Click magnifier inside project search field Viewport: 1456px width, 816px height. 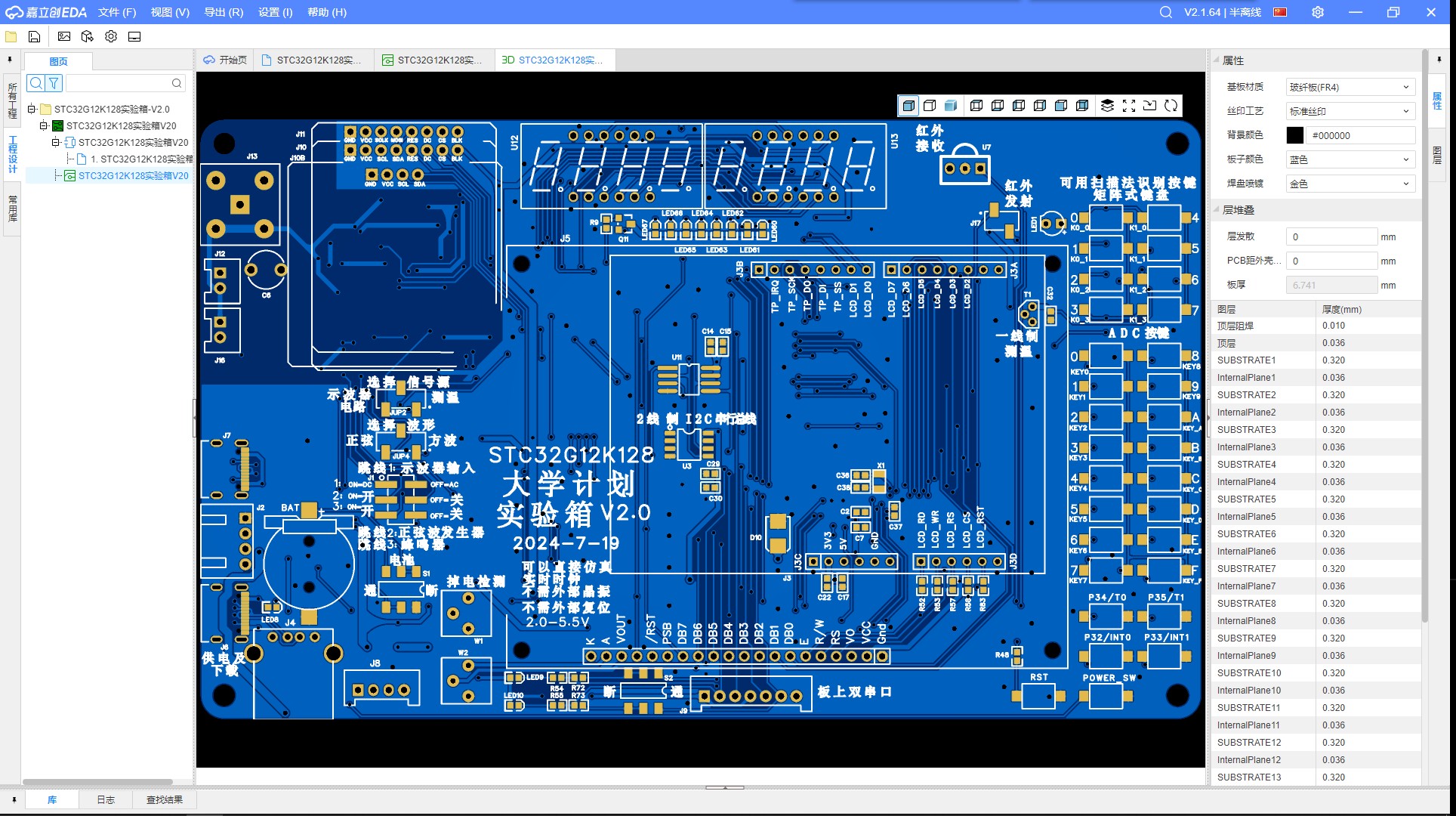[x=177, y=83]
